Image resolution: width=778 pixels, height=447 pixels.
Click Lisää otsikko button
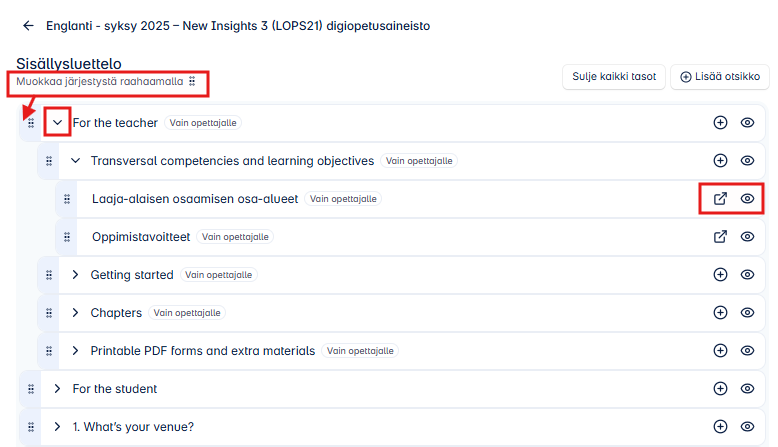pyautogui.click(x=720, y=77)
